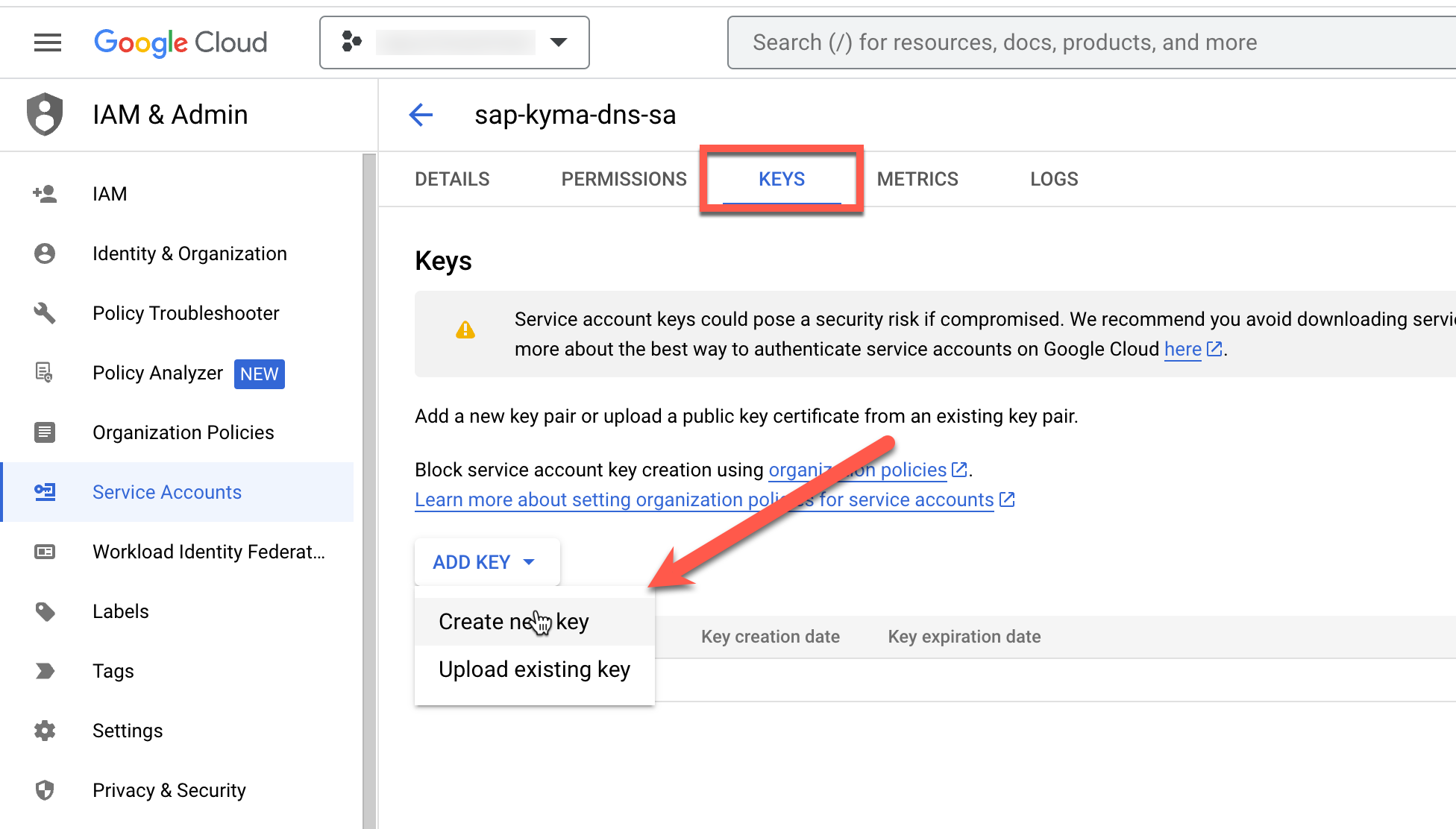Switch to the LOGS tab
The height and width of the screenshot is (829, 1456).
(x=1054, y=179)
